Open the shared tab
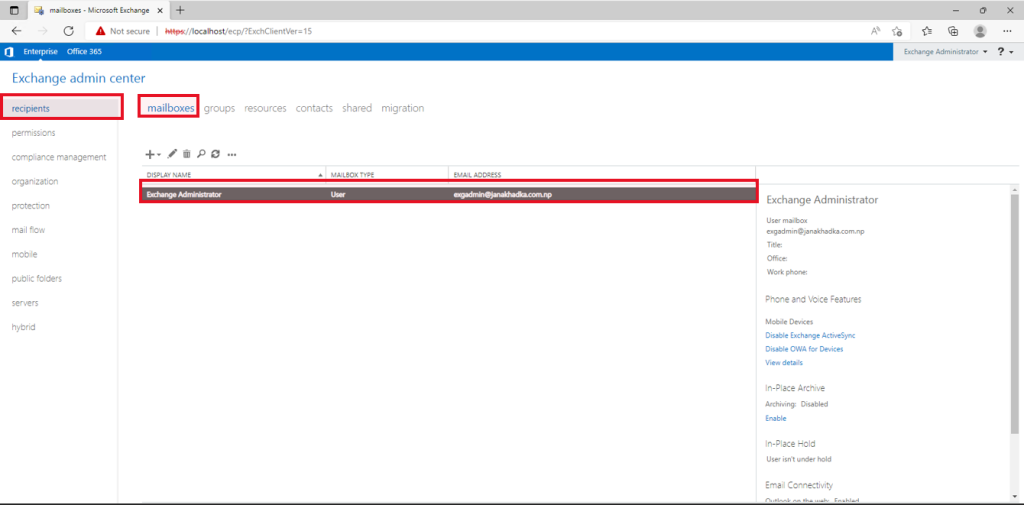Image resolution: width=1024 pixels, height=505 pixels. click(x=357, y=108)
